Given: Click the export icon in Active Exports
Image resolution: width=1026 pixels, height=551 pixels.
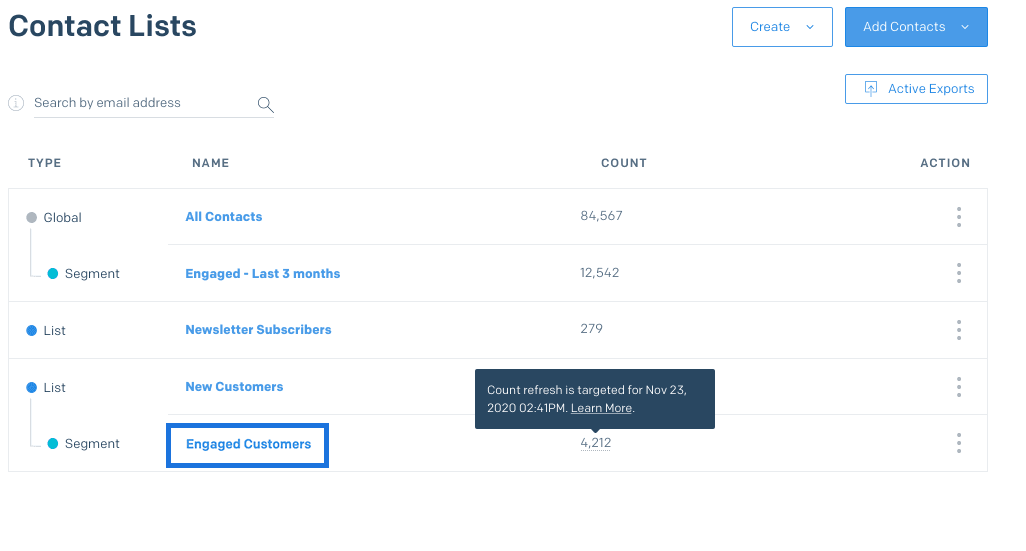Looking at the screenshot, I should tap(870, 89).
